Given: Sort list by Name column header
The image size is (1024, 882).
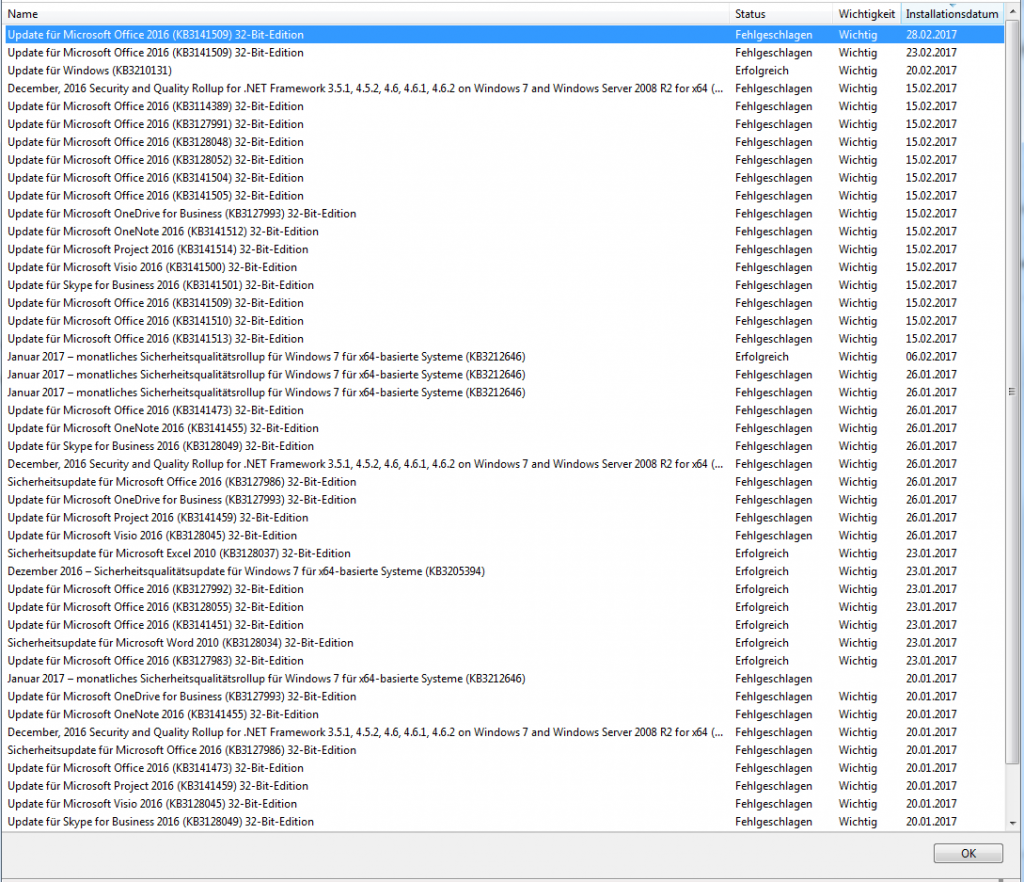Looking at the screenshot, I should tap(366, 14).
